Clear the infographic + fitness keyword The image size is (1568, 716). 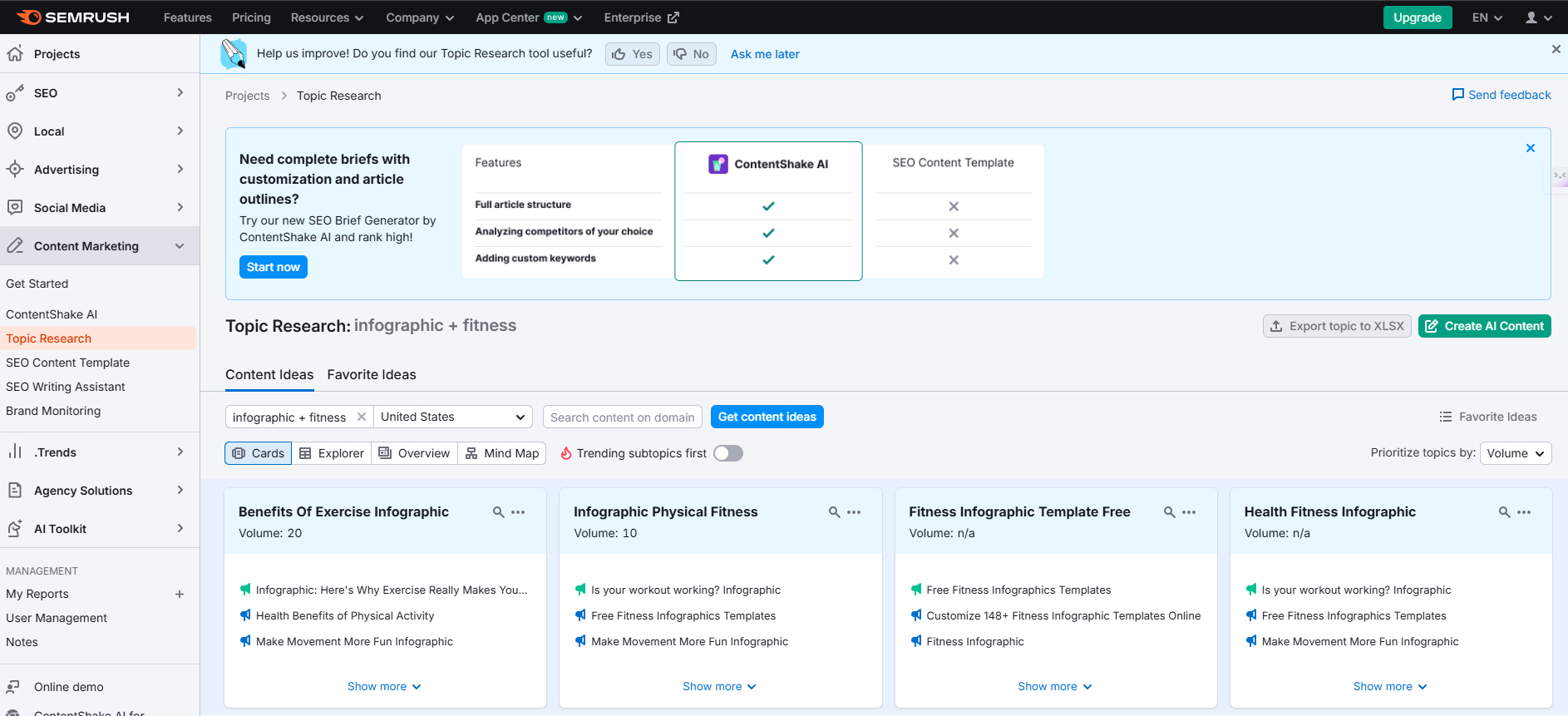pos(362,417)
